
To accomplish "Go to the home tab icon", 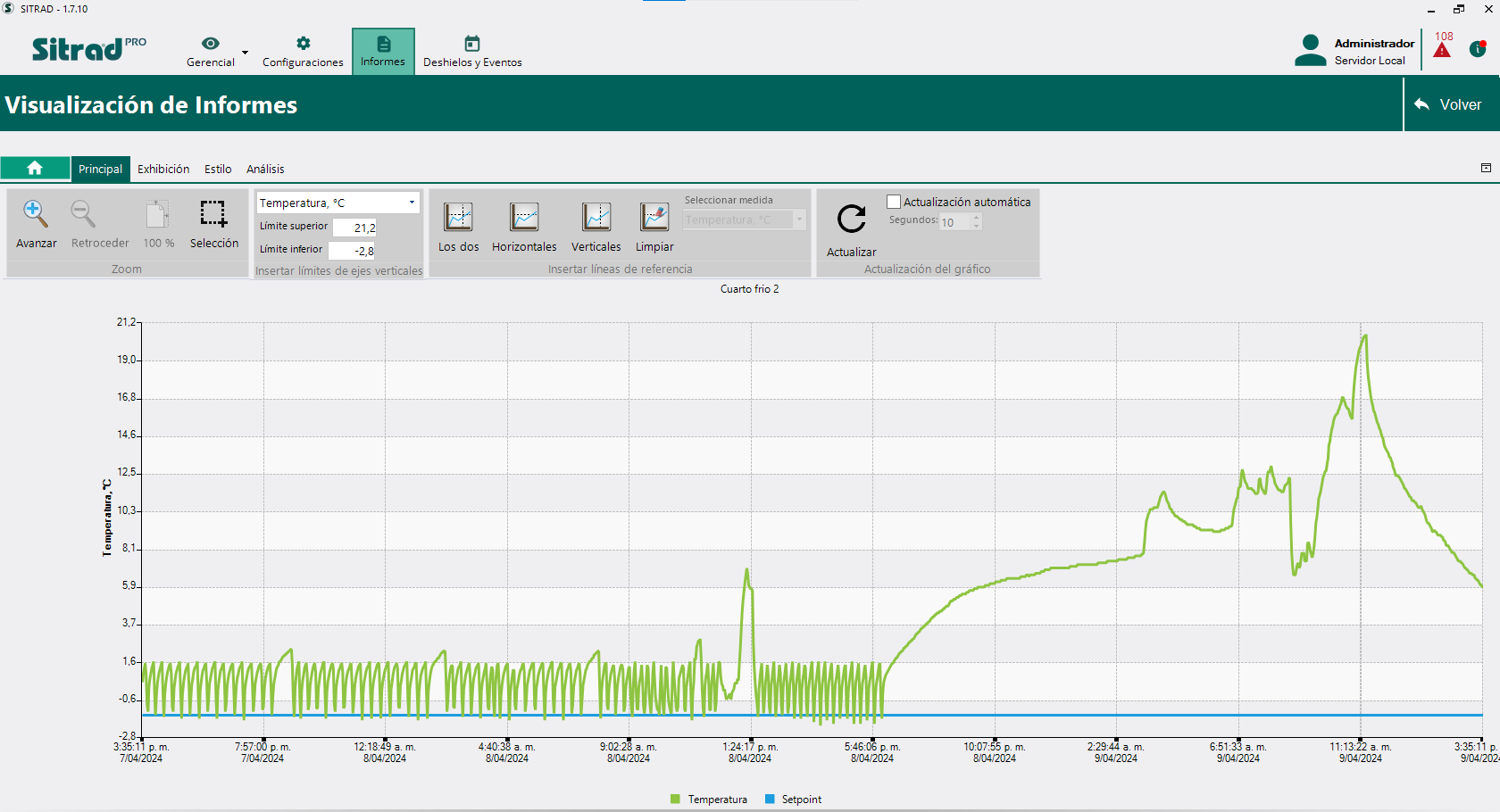I will tap(35, 169).
